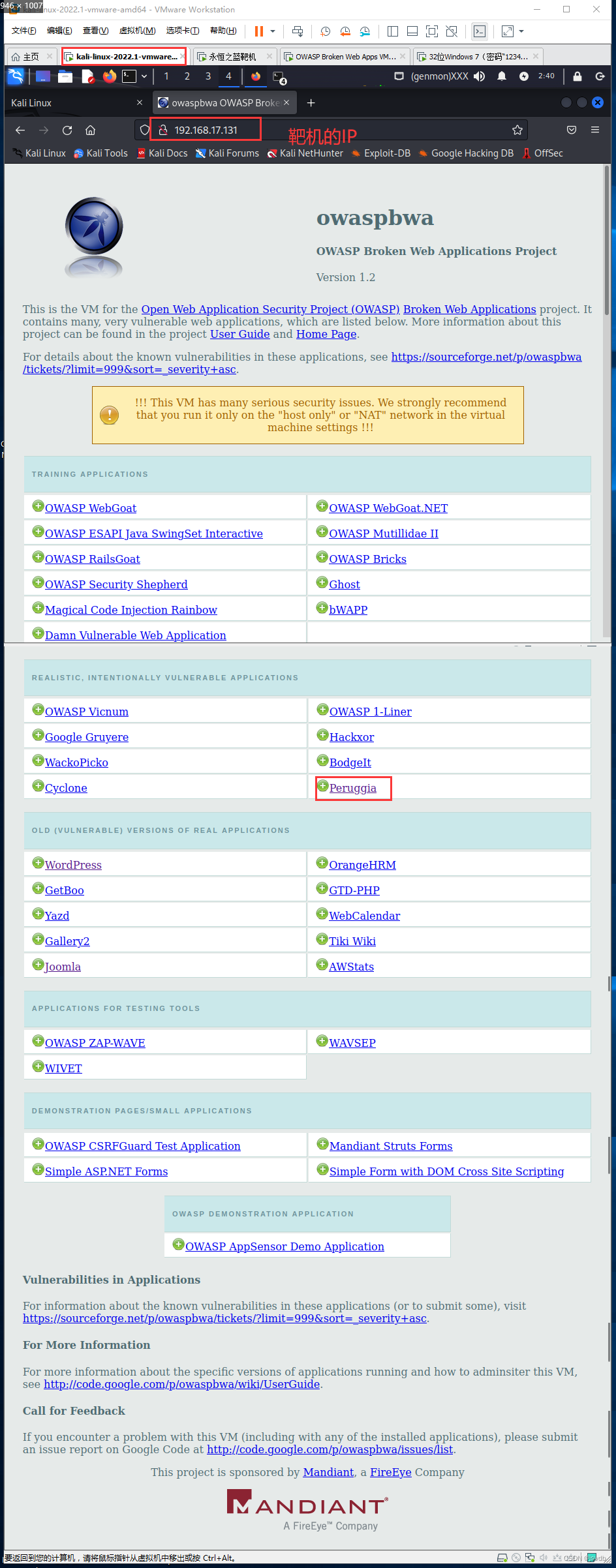Open the Firefox Pocket save icon
Screen dimensions: 616x1568
click(x=572, y=130)
